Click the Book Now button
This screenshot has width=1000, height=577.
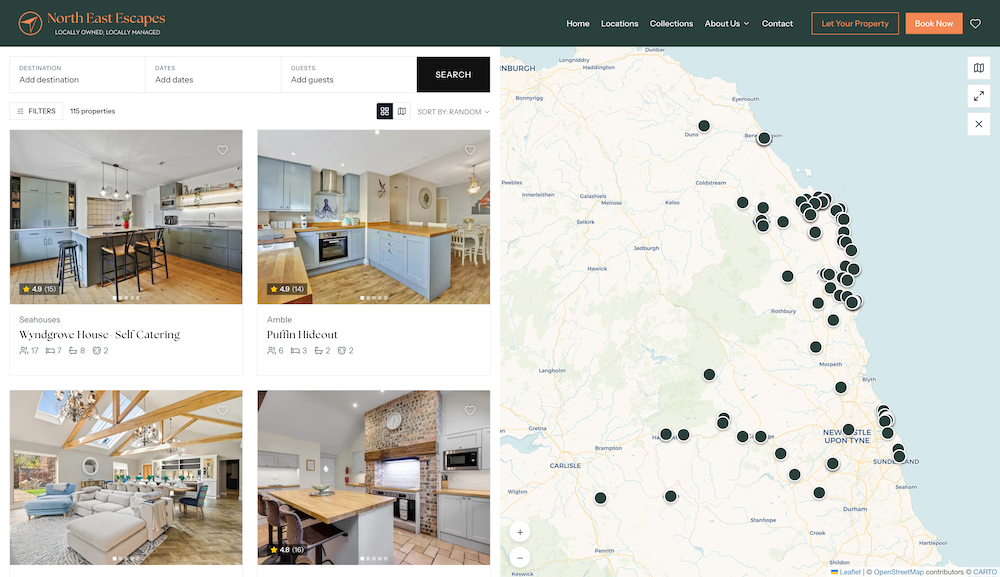point(933,24)
